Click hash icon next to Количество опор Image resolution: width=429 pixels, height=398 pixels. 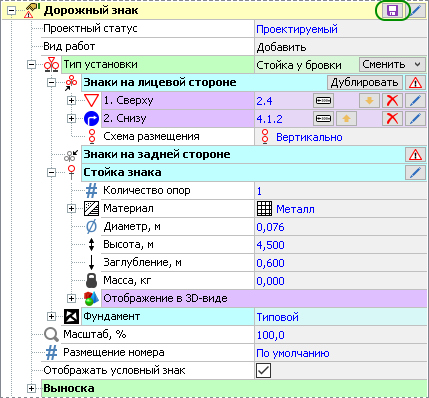[x=91, y=191]
